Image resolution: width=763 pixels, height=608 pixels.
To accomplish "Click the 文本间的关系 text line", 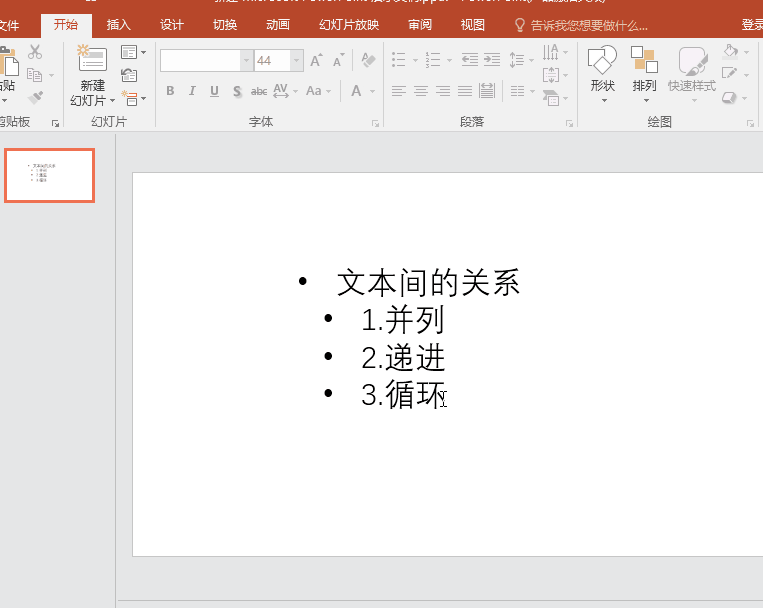I will coord(429,283).
